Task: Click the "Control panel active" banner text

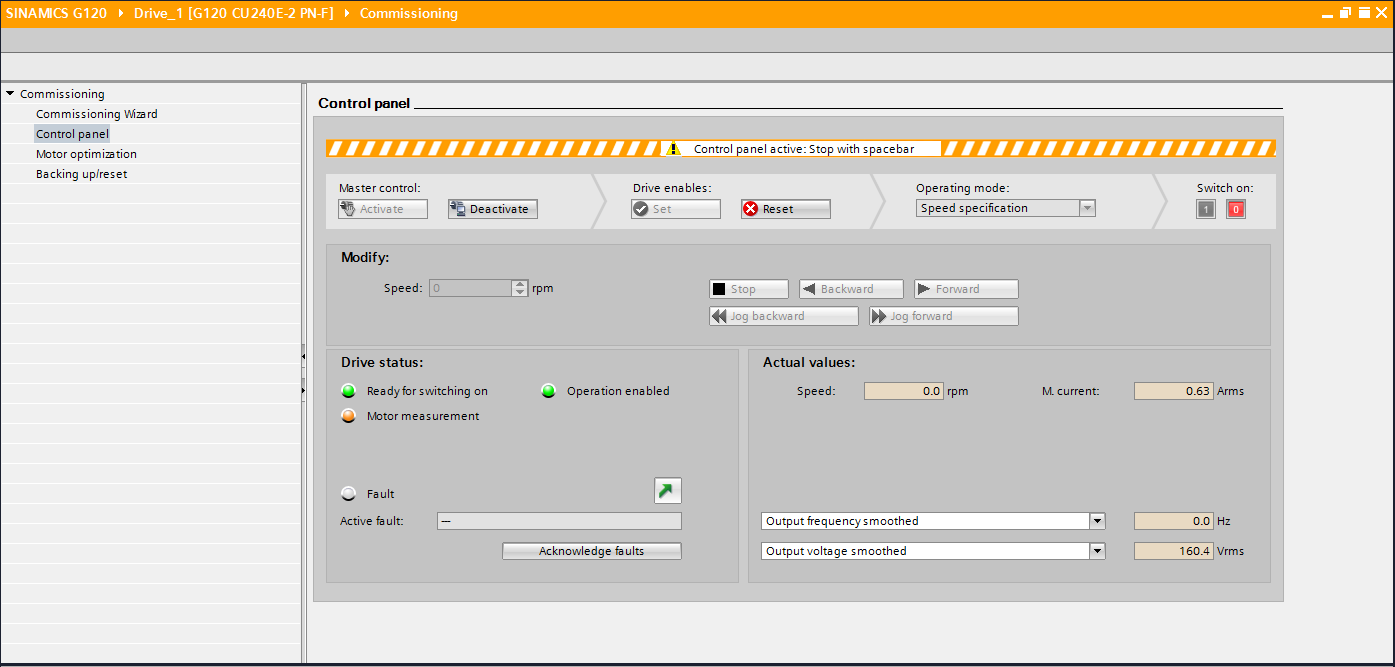Action: click(x=804, y=149)
